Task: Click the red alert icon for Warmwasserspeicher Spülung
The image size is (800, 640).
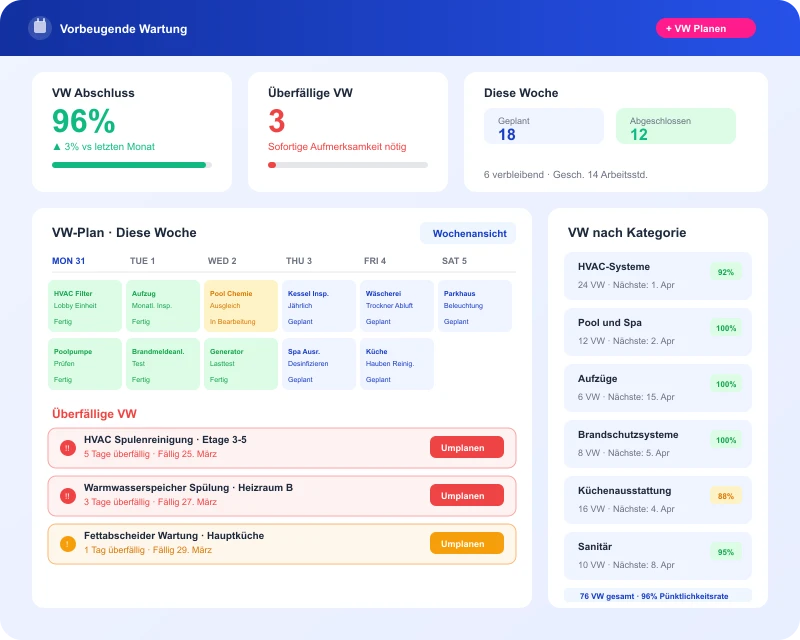Action: [x=68, y=496]
